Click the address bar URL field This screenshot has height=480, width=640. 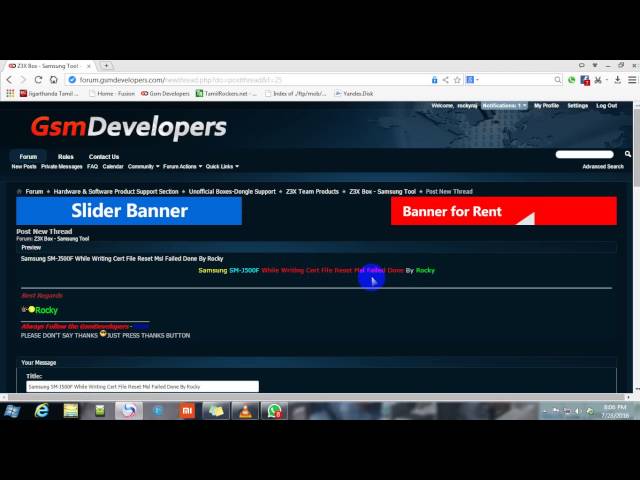tap(249, 80)
